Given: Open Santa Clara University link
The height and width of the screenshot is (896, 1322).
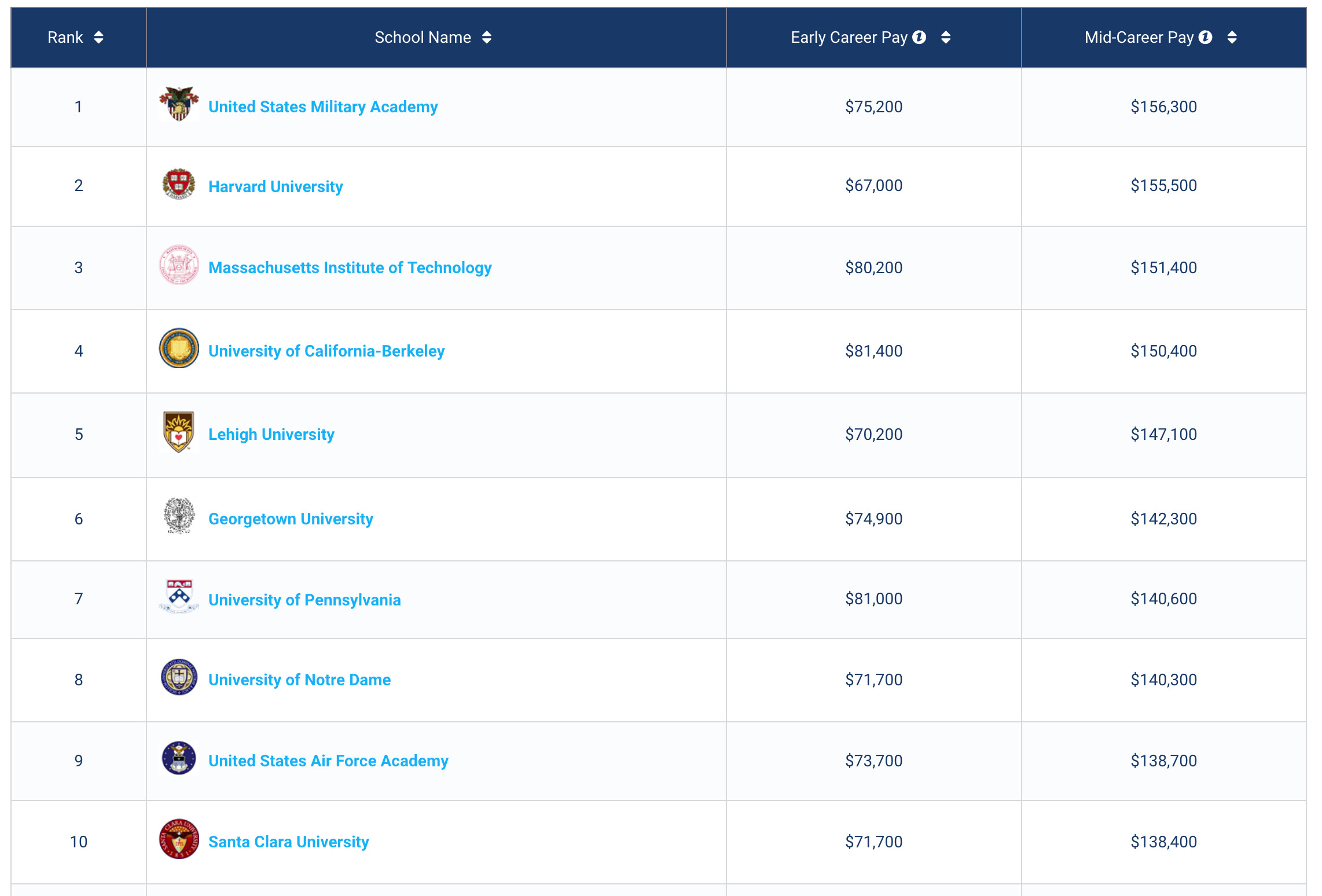Looking at the screenshot, I should tap(288, 842).
